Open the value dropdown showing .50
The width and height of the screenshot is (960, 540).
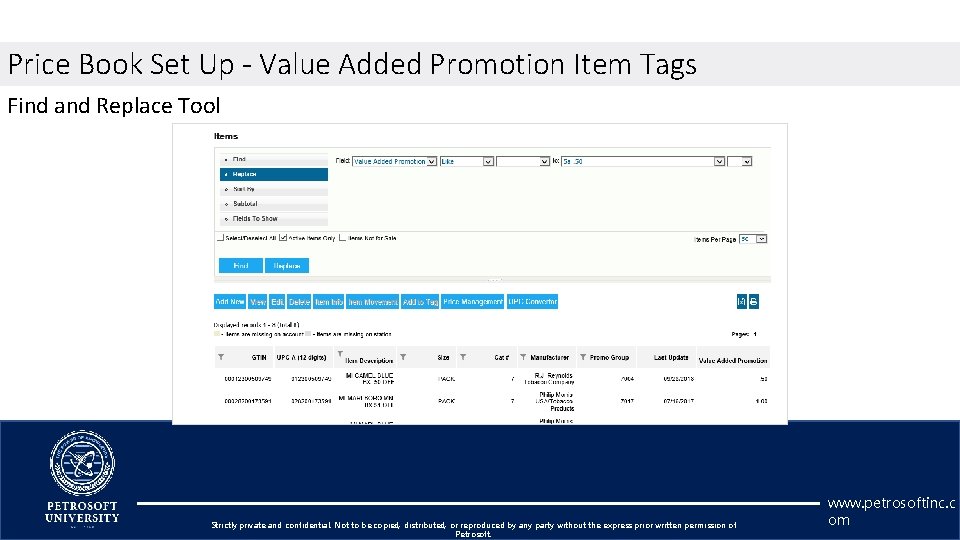(x=643, y=162)
